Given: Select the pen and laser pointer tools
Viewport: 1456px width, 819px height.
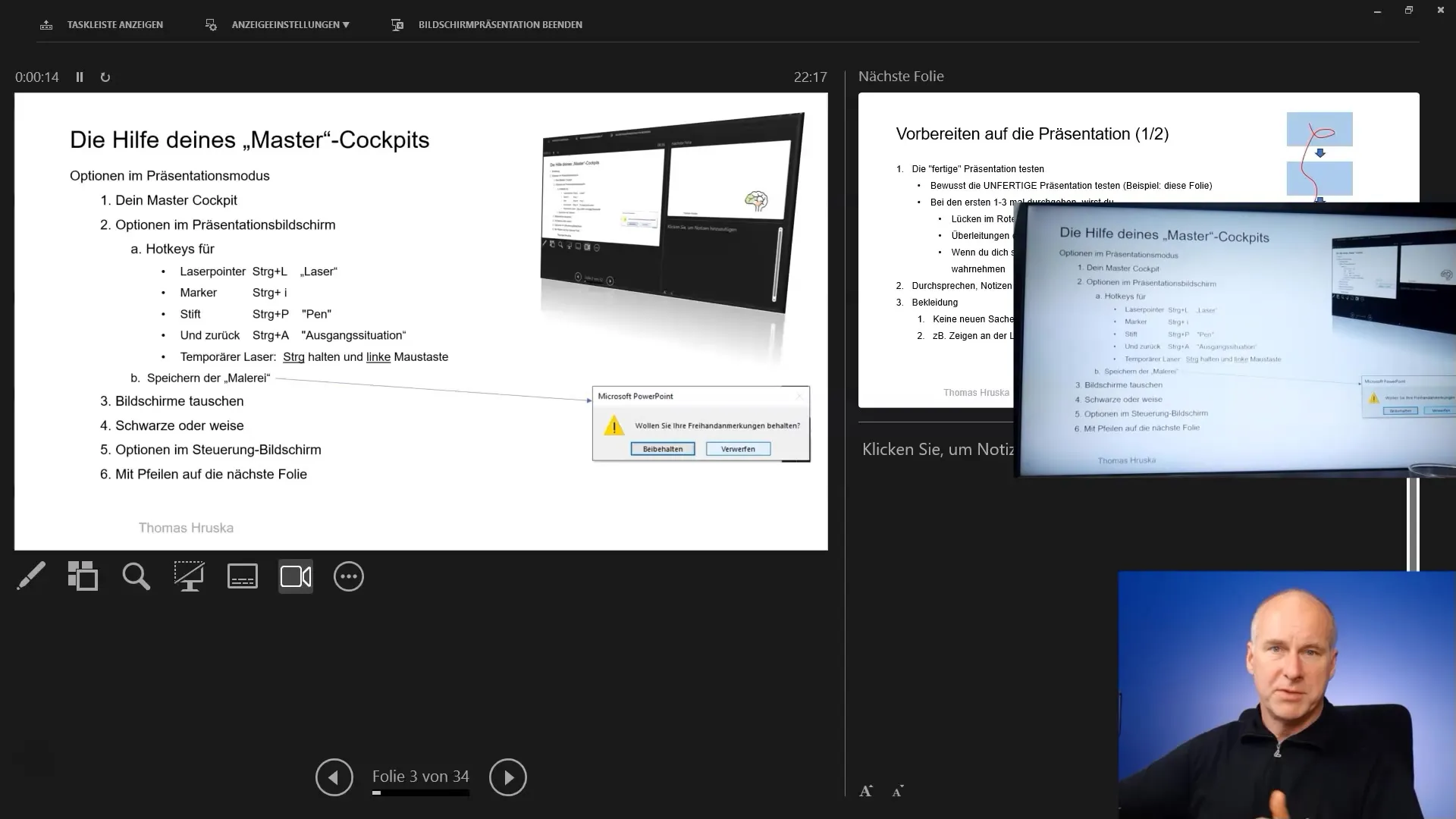Looking at the screenshot, I should 31,576.
